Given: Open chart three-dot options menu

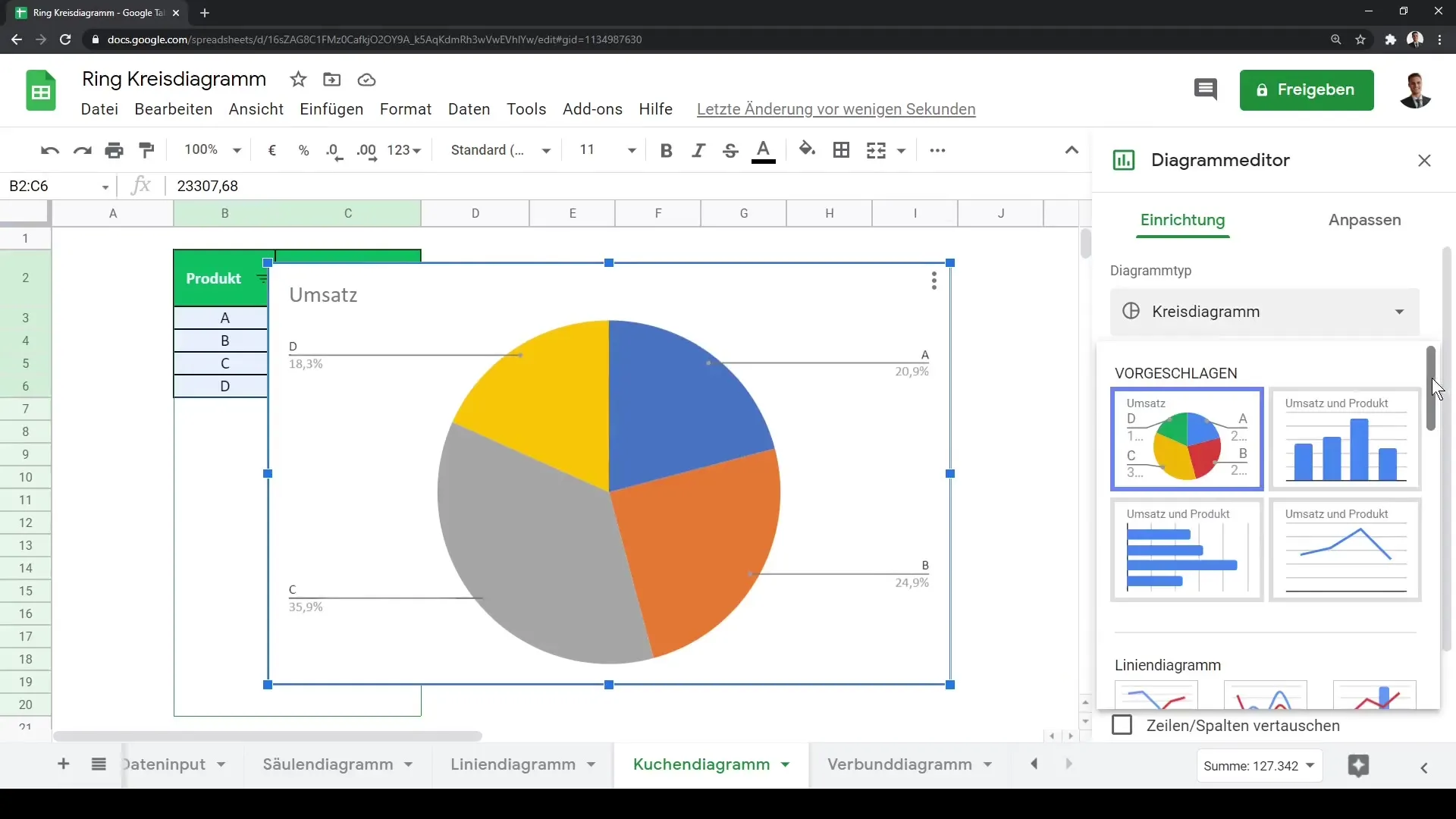Looking at the screenshot, I should (934, 281).
